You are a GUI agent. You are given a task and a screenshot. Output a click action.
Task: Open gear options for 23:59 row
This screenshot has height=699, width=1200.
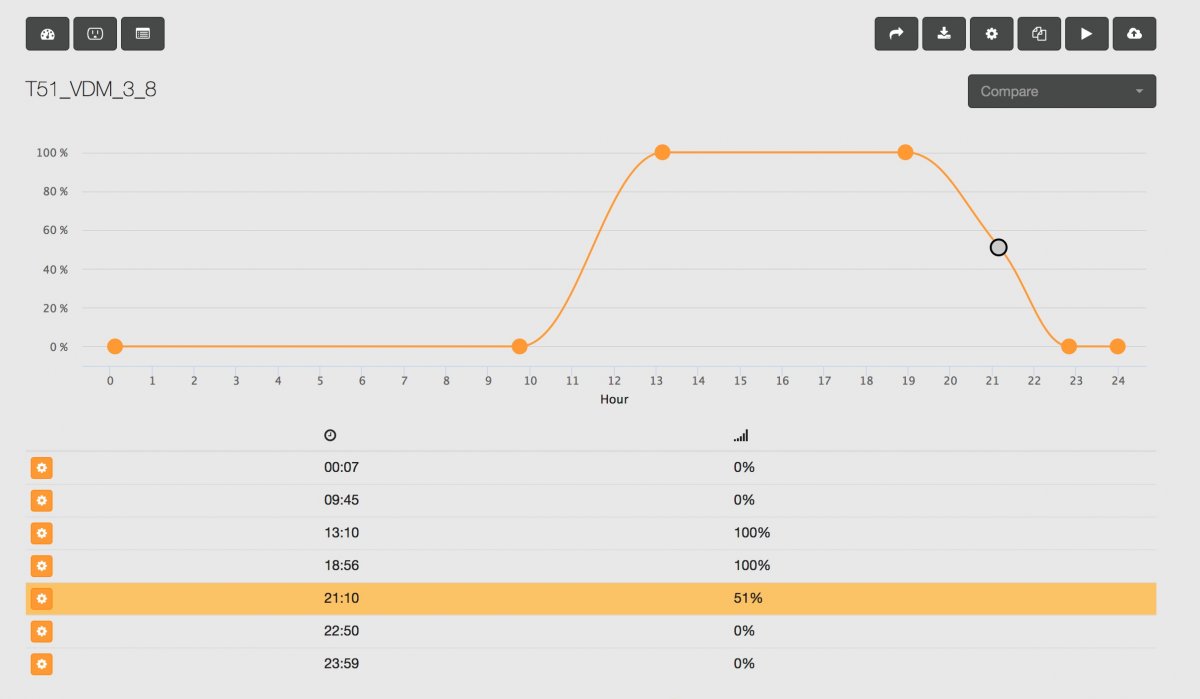click(41, 664)
